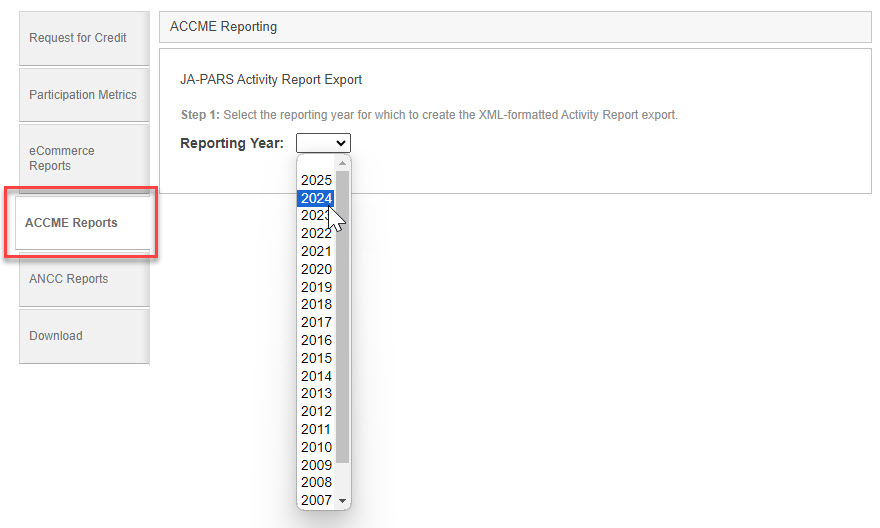880x528 pixels.
Task: Click the year list scrollbar thumb
Action: (342, 317)
